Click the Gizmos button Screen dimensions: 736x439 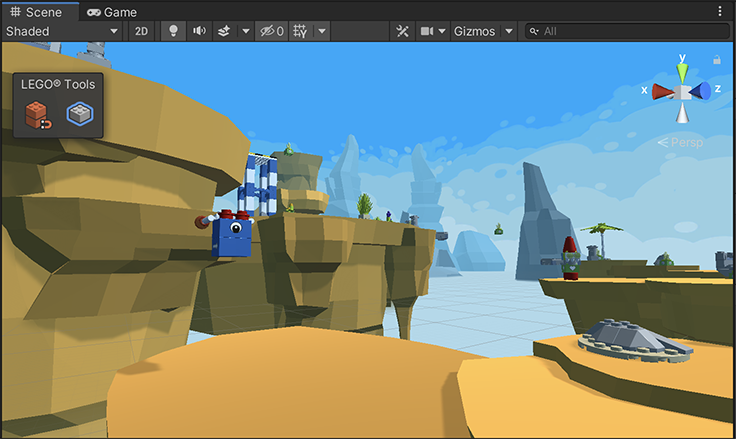(x=474, y=31)
